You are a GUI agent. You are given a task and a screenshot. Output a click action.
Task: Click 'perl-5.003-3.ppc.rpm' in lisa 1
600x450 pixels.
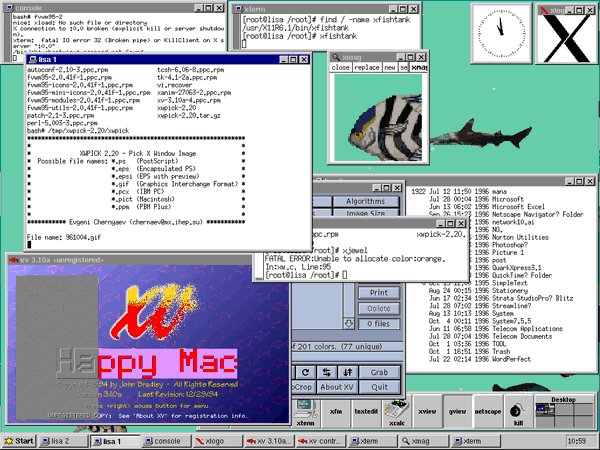[62, 123]
